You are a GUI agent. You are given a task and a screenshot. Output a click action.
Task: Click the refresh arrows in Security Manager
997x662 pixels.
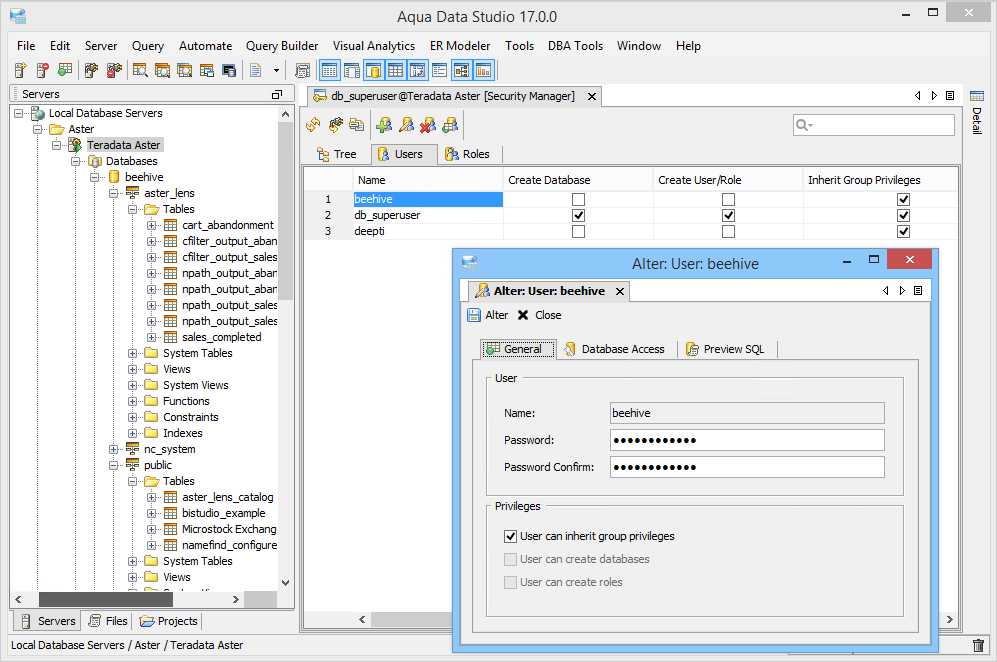313,125
